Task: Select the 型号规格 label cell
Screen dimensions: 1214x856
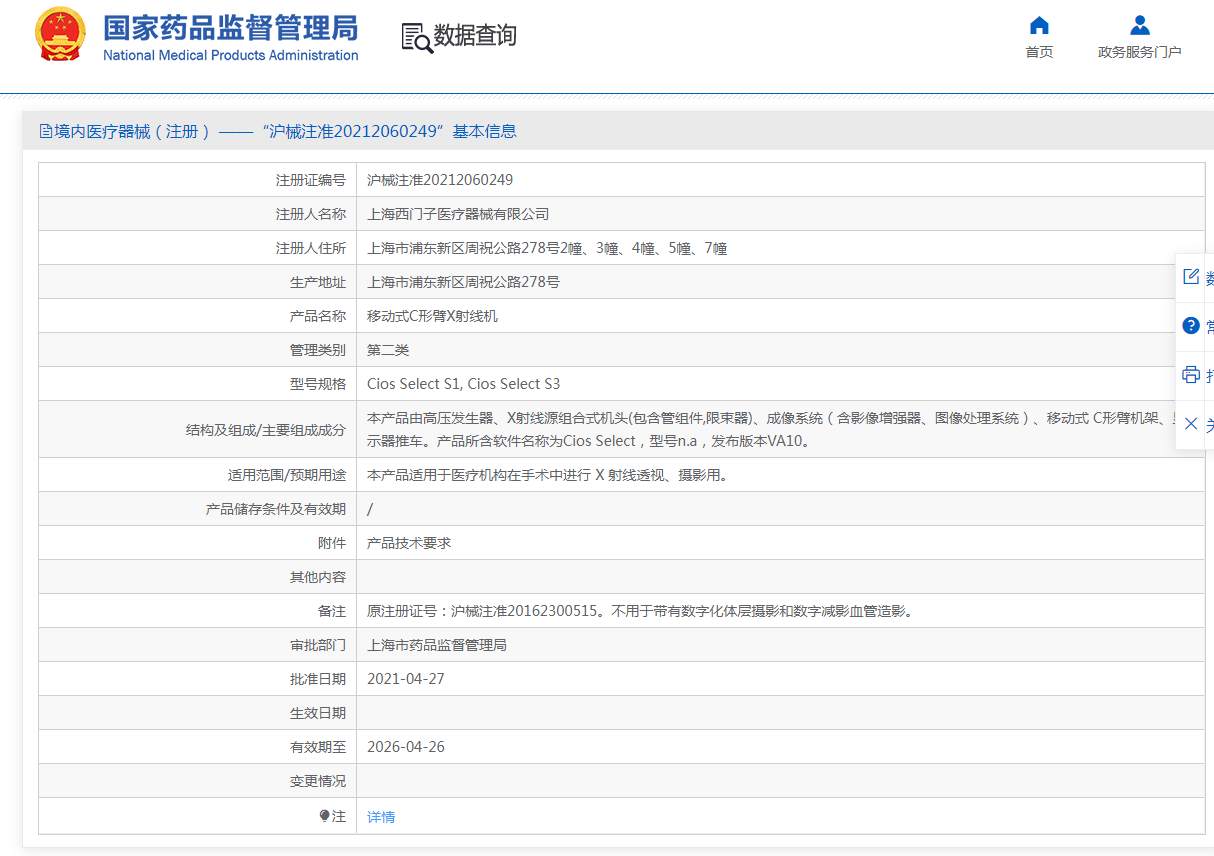Action: [198, 384]
